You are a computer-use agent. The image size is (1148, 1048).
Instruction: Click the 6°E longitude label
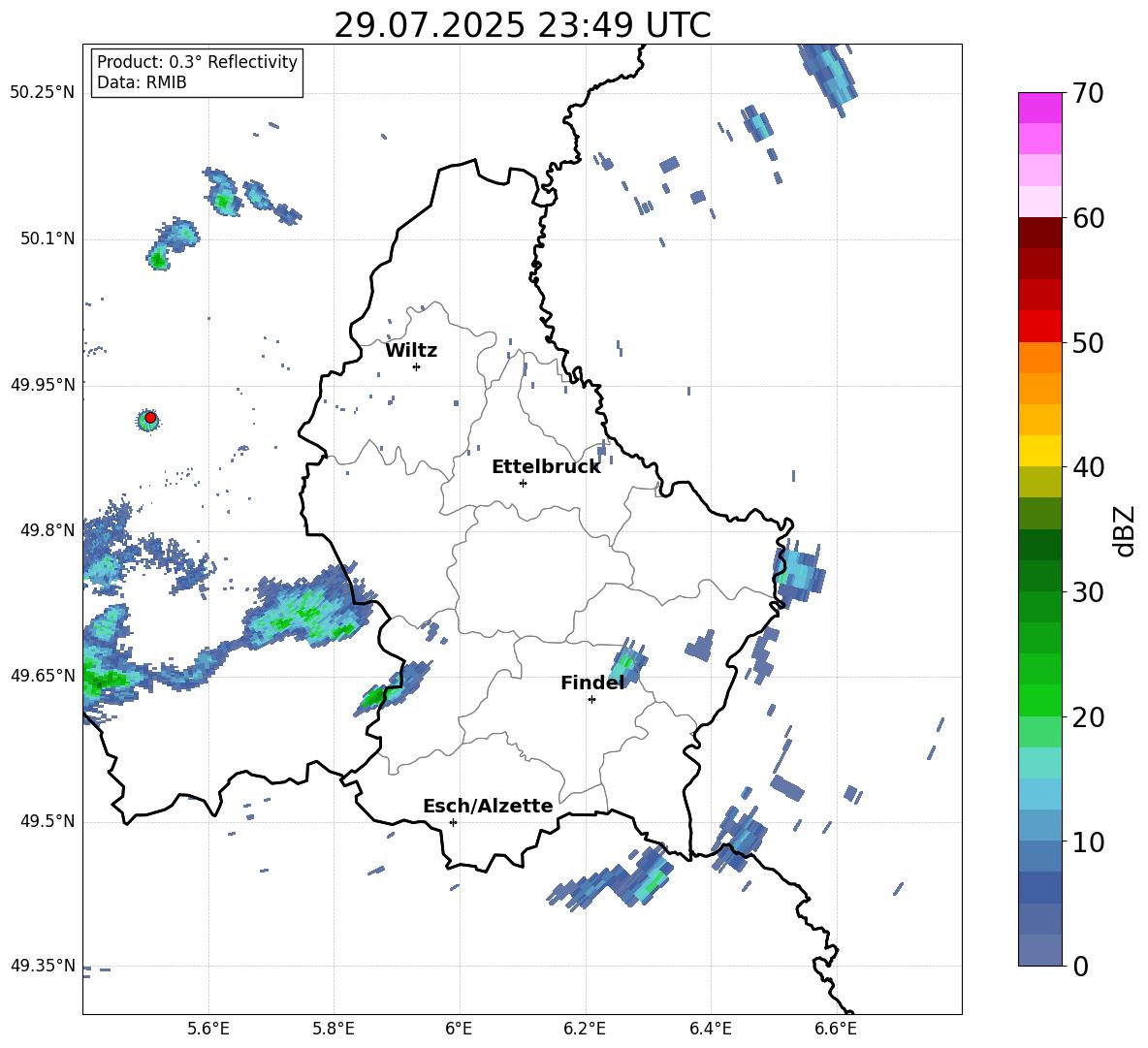tap(459, 1029)
